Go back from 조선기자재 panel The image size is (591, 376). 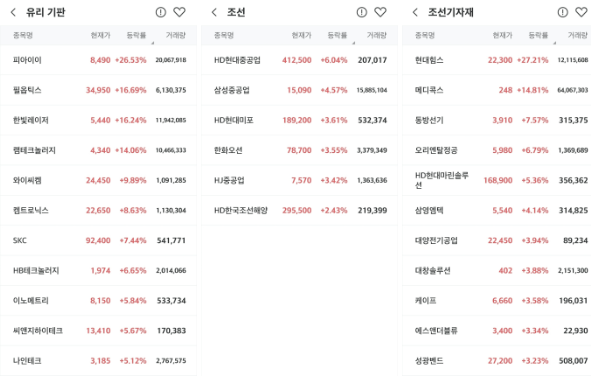pyautogui.click(x=415, y=12)
